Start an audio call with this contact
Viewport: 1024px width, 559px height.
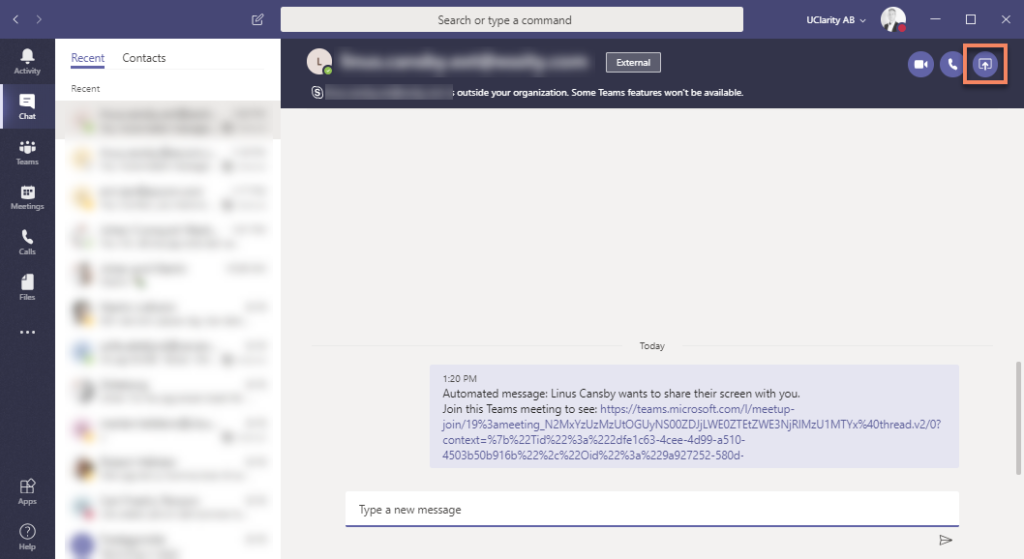point(952,64)
